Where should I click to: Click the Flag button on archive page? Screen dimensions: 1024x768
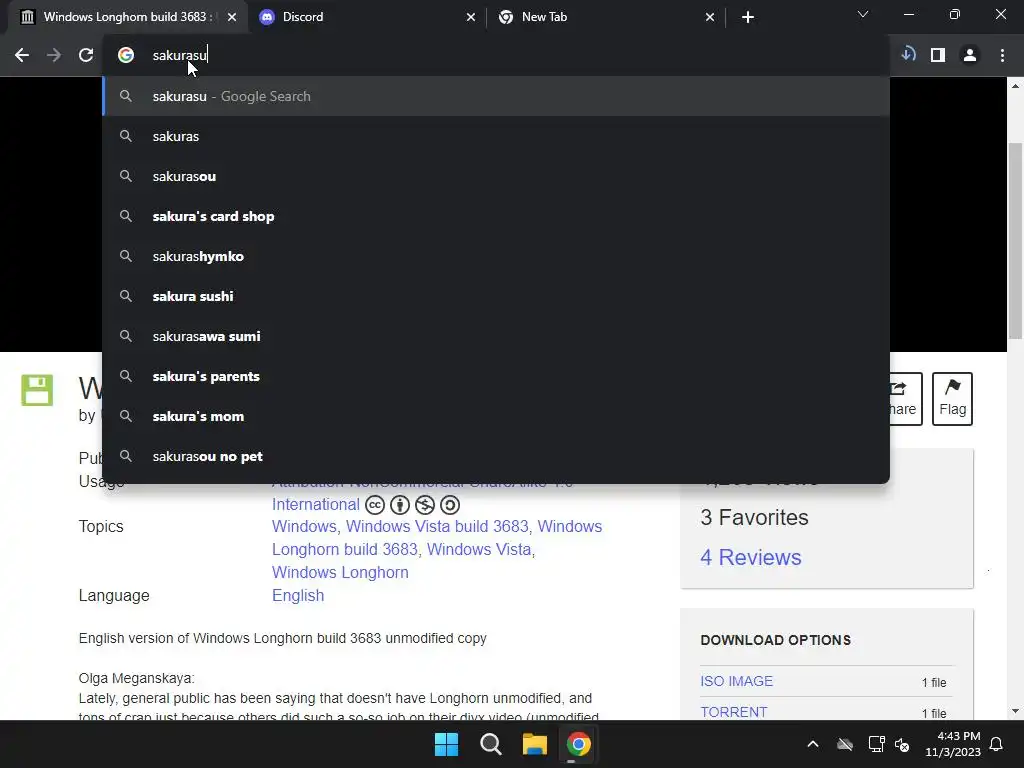tap(952, 398)
